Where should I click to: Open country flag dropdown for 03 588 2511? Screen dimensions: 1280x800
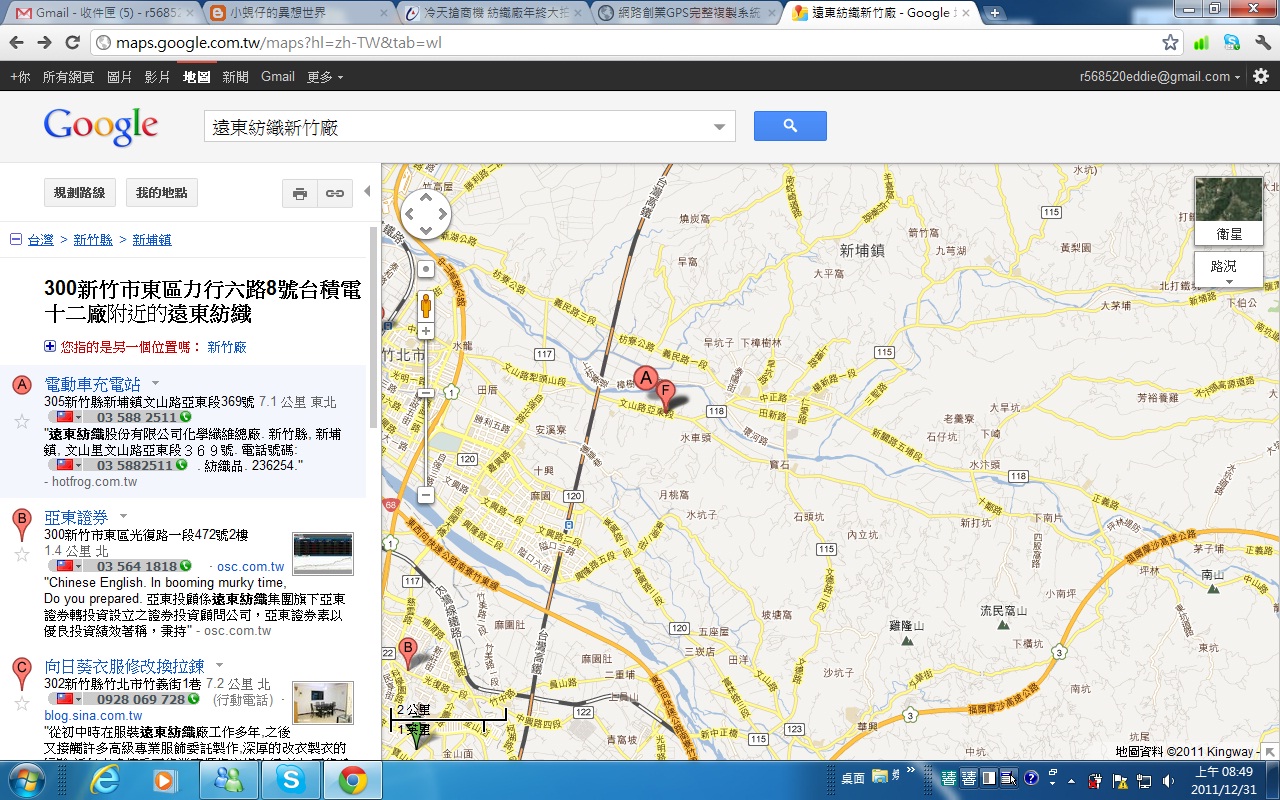(69, 416)
